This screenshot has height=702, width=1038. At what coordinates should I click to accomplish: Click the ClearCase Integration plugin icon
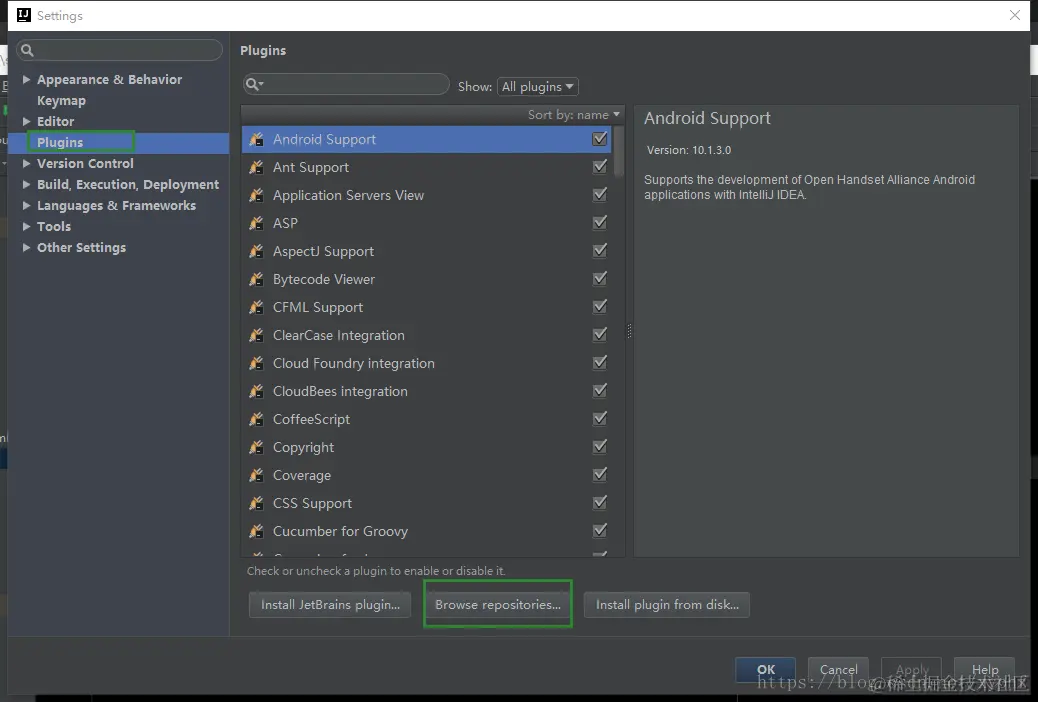[x=256, y=335]
